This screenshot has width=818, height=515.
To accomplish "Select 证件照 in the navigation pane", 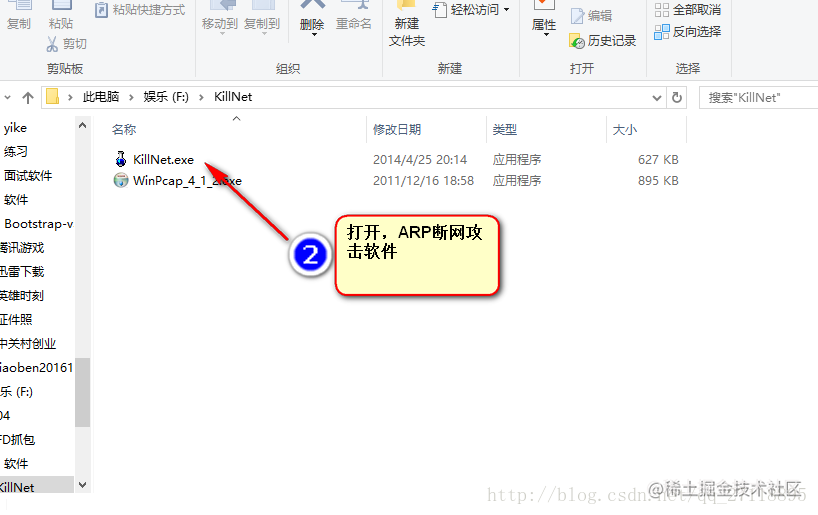I will point(16,320).
